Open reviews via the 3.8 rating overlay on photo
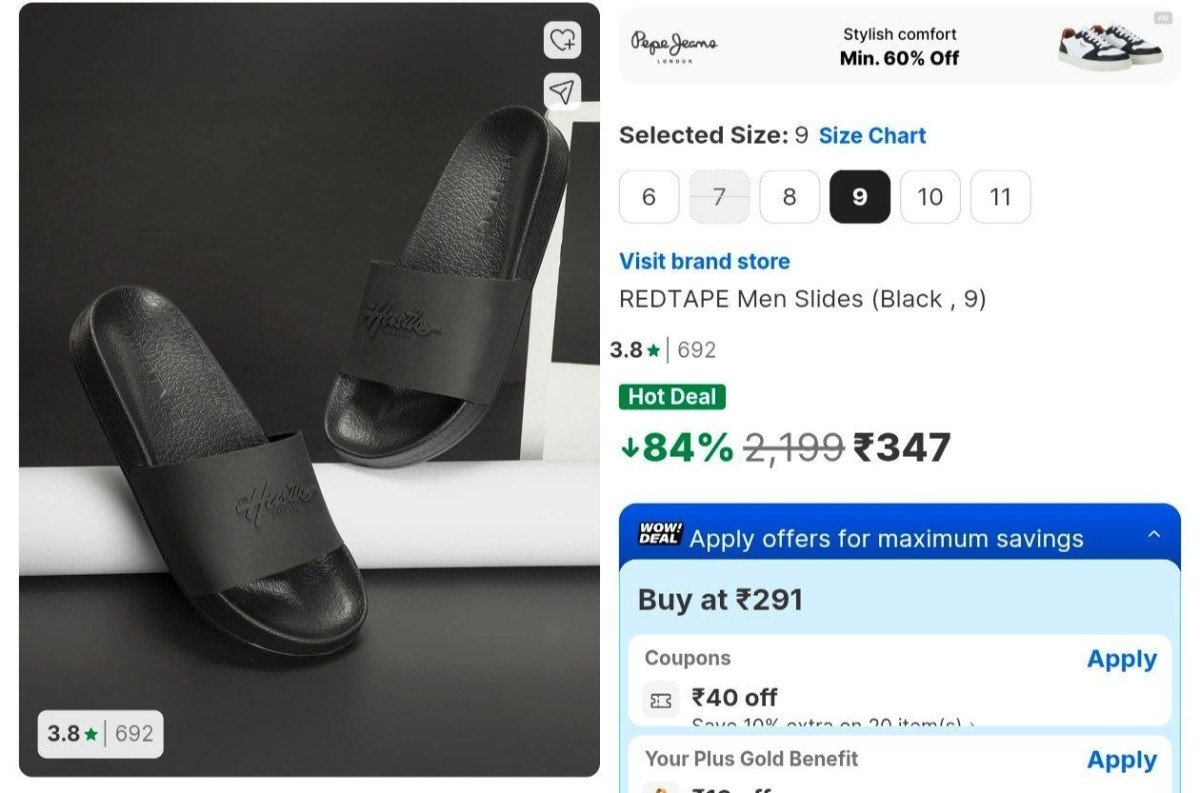Viewport: 1200px width, 793px height. pos(98,733)
